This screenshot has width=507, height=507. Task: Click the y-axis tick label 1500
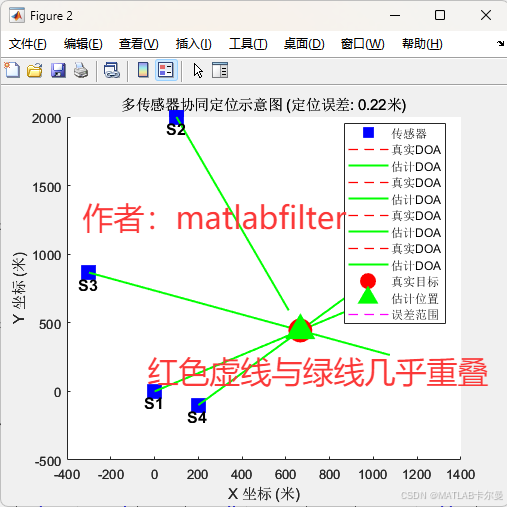[47, 187]
